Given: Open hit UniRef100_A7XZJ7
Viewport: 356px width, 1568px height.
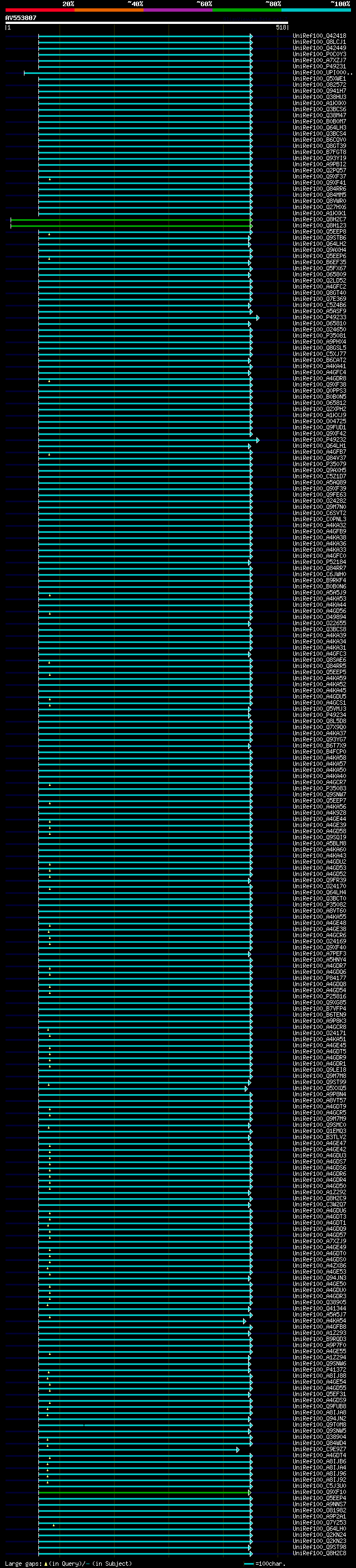Looking at the screenshot, I should 319,60.
